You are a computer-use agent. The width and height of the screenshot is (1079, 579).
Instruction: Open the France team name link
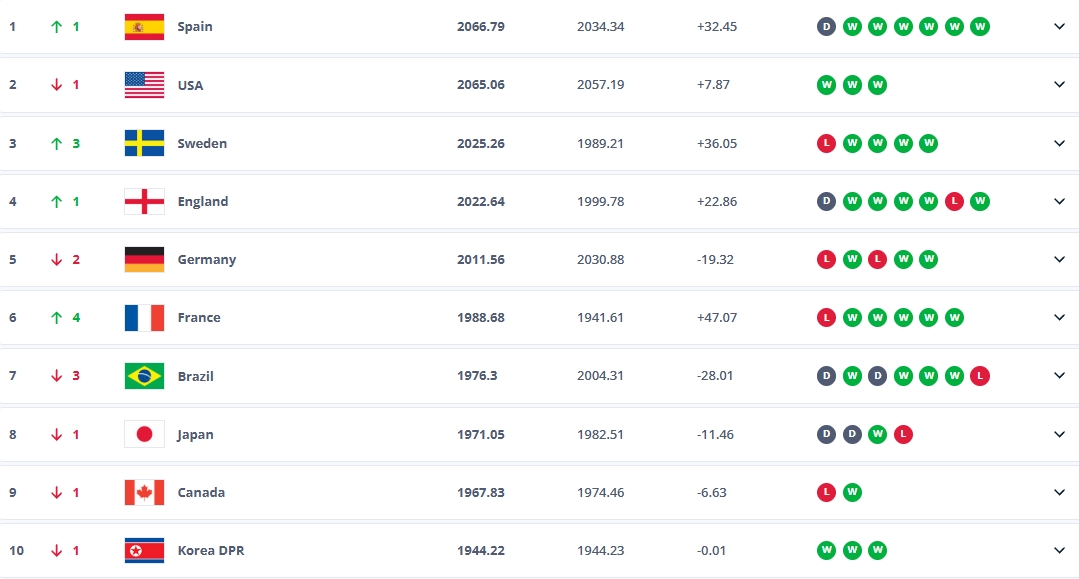[x=199, y=317]
